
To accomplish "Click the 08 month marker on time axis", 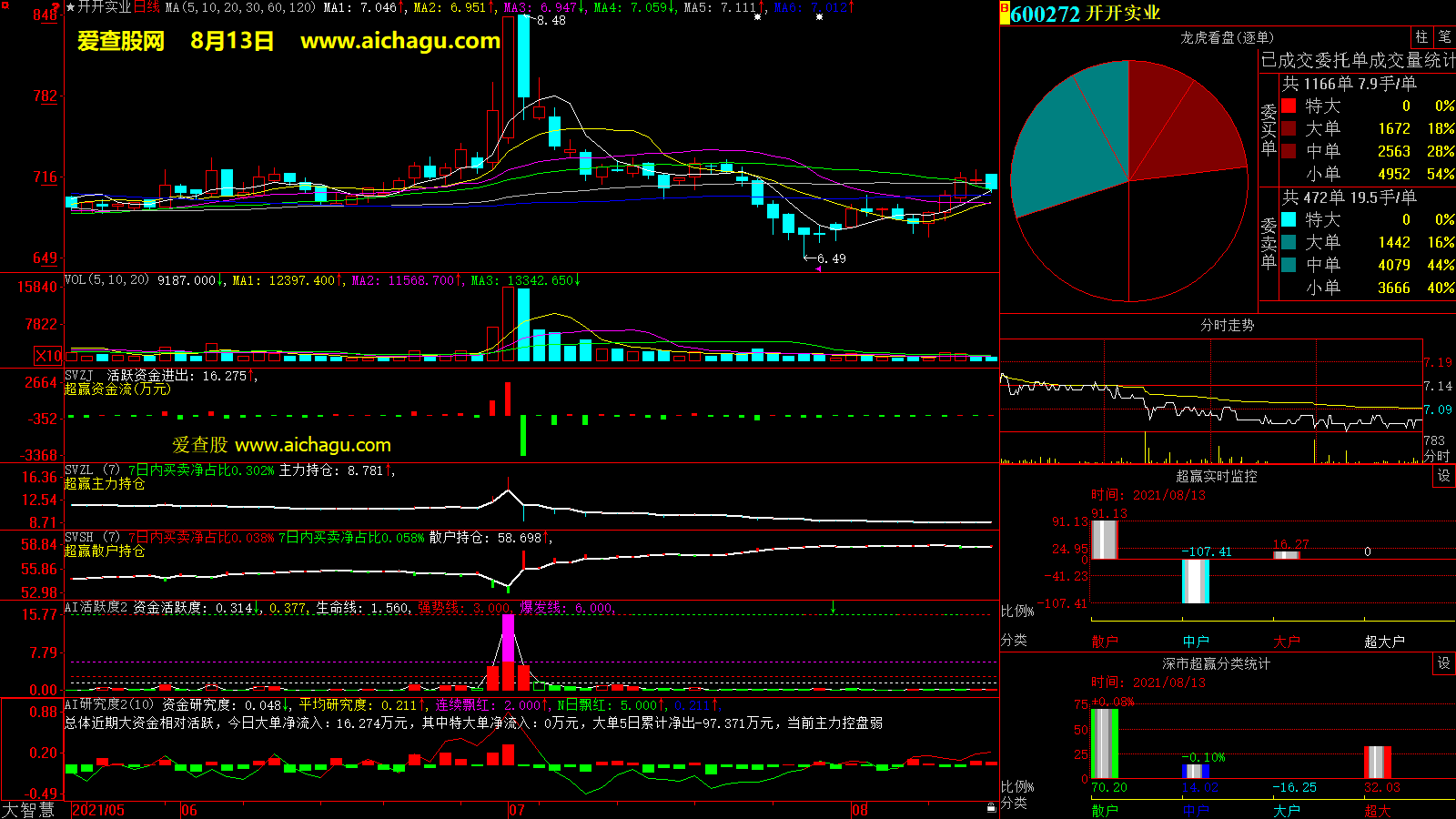I will 860,810.
